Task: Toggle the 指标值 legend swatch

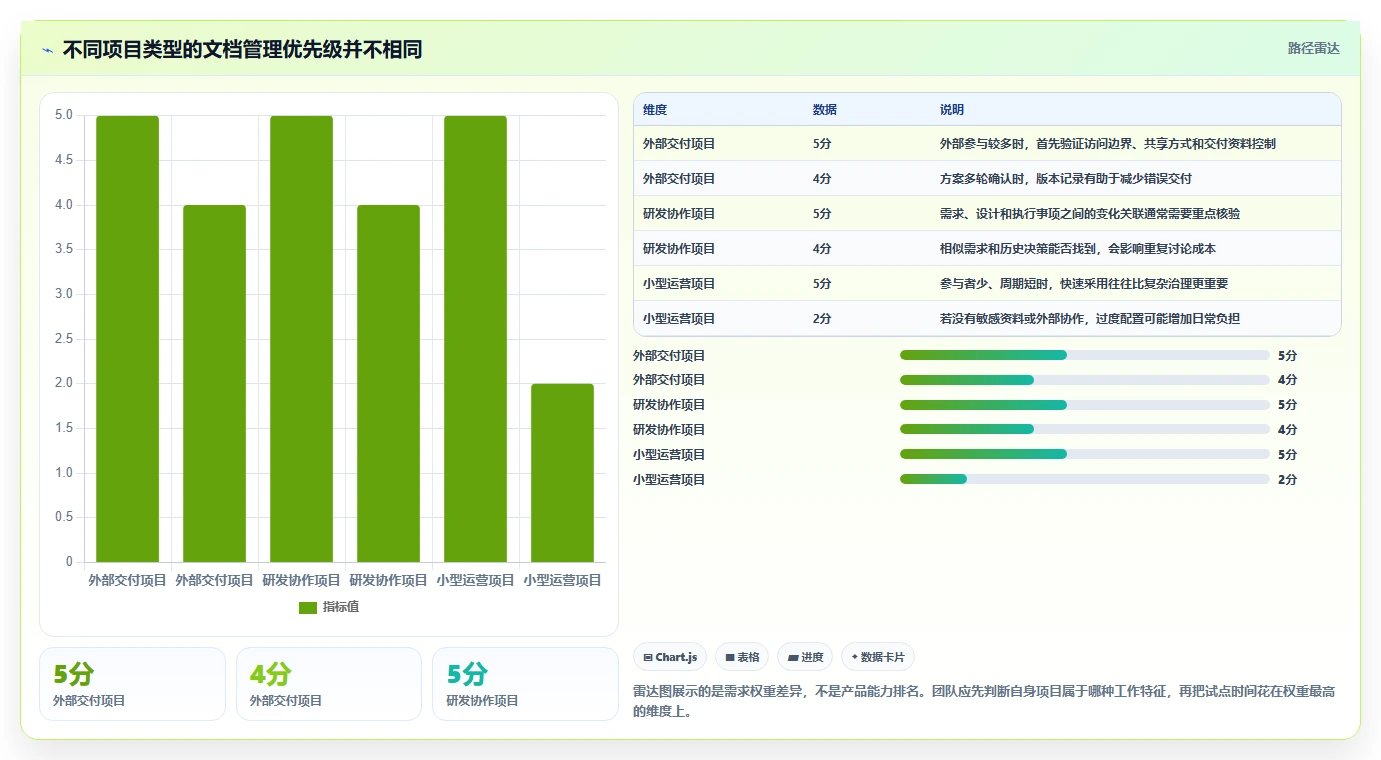Action: 308,607
